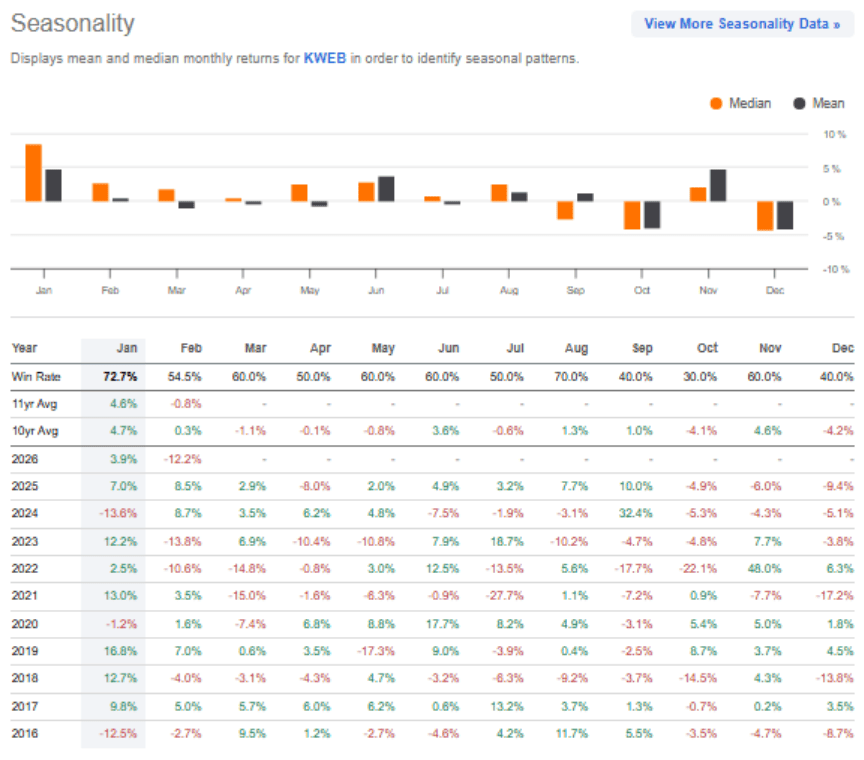Select the orange January median bar

pos(34,173)
